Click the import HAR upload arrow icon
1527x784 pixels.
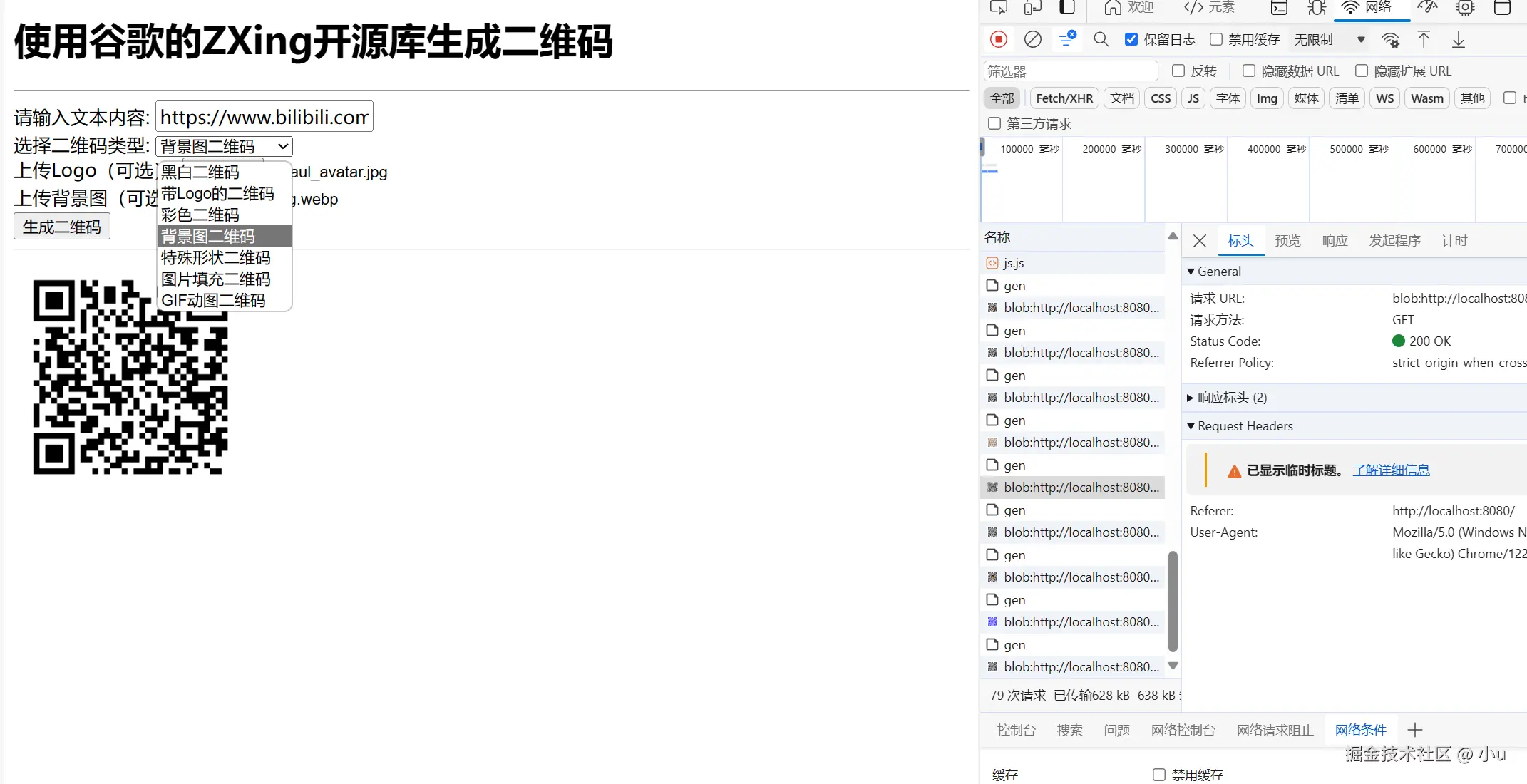coord(1423,39)
